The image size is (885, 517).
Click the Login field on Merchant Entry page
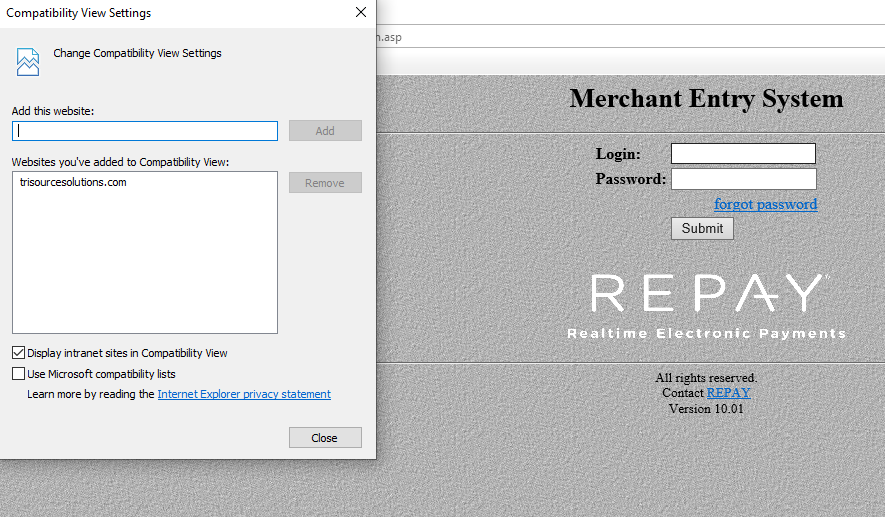[x=743, y=154]
